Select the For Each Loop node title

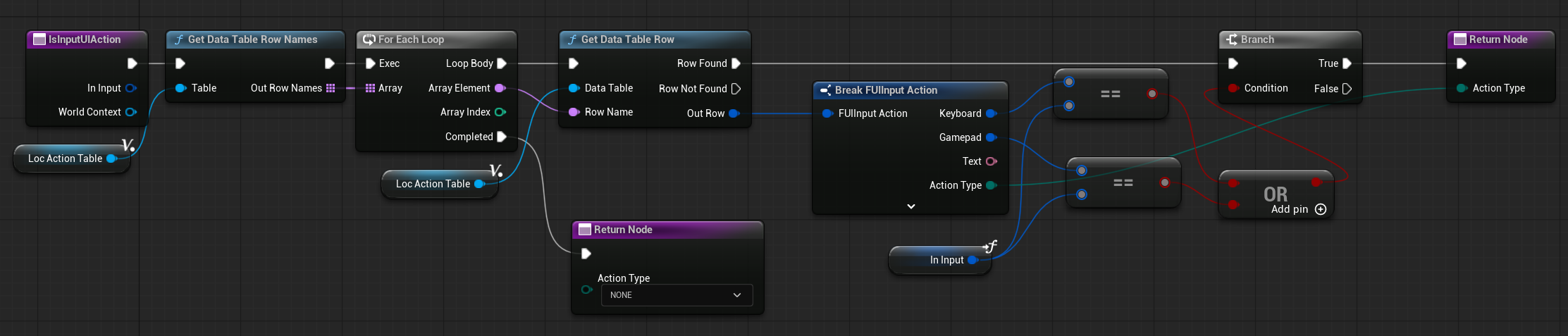(411, 39)
